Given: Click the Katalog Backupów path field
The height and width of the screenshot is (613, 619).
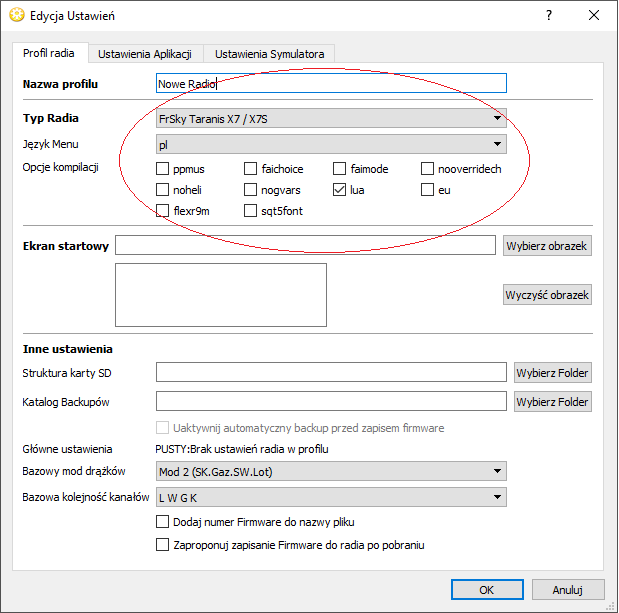Looking at the screenshot, I should [331, 401].
